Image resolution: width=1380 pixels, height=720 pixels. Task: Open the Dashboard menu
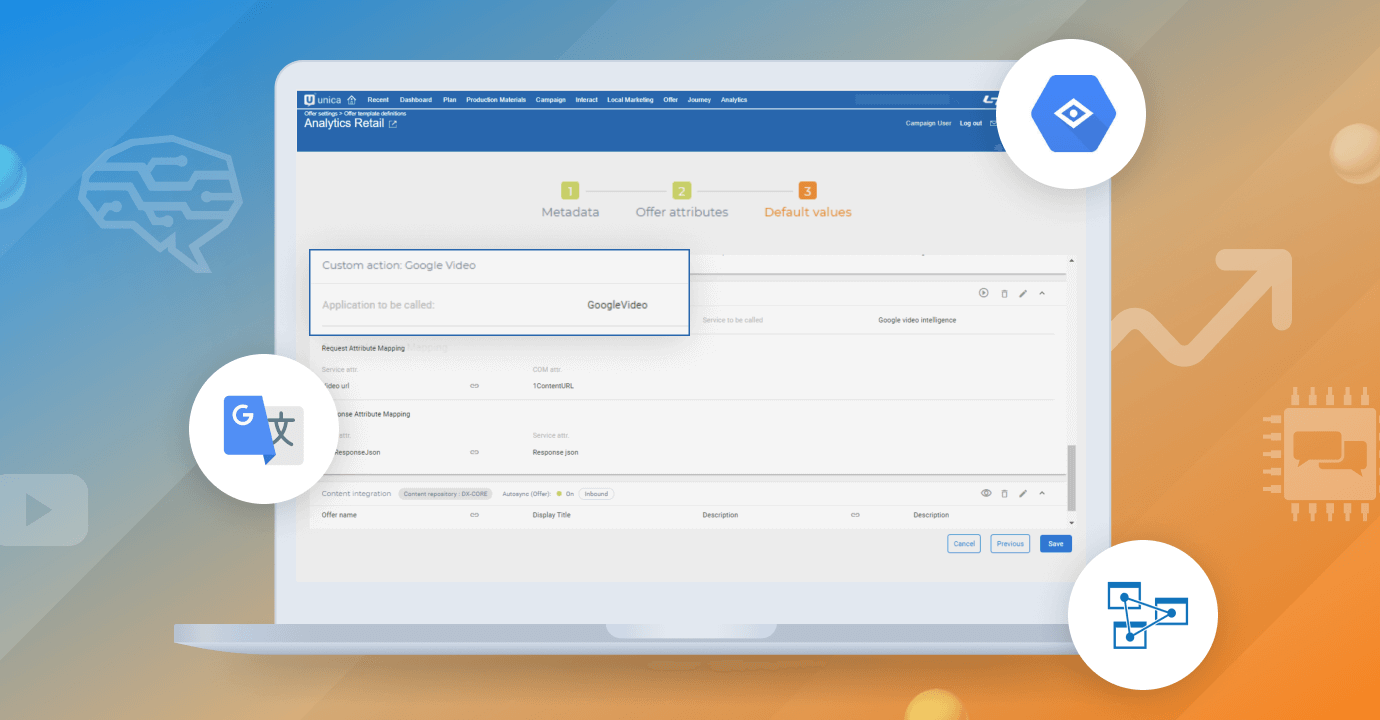tap(416, 100)
